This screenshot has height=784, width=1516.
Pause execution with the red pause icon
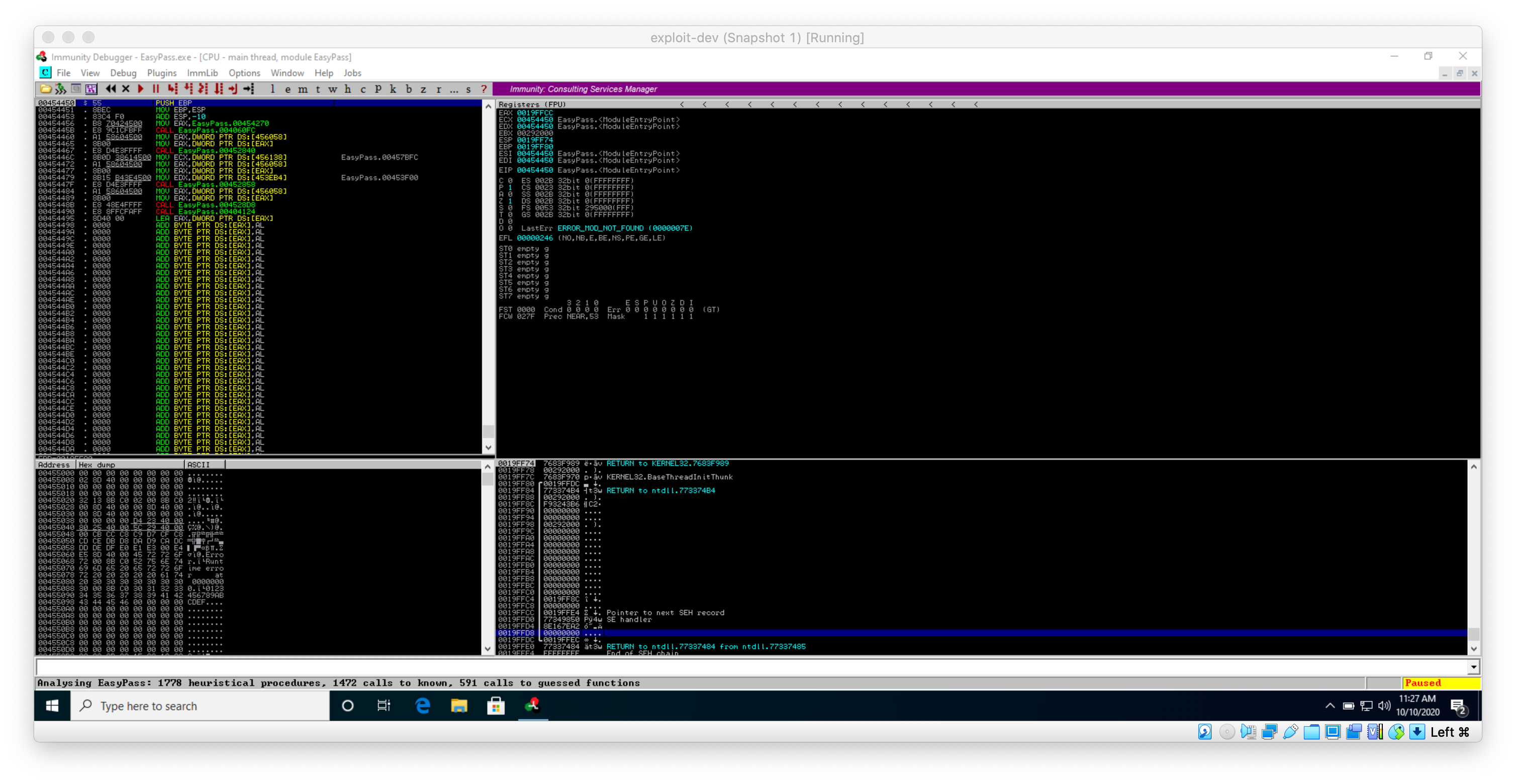coord(155,89)
